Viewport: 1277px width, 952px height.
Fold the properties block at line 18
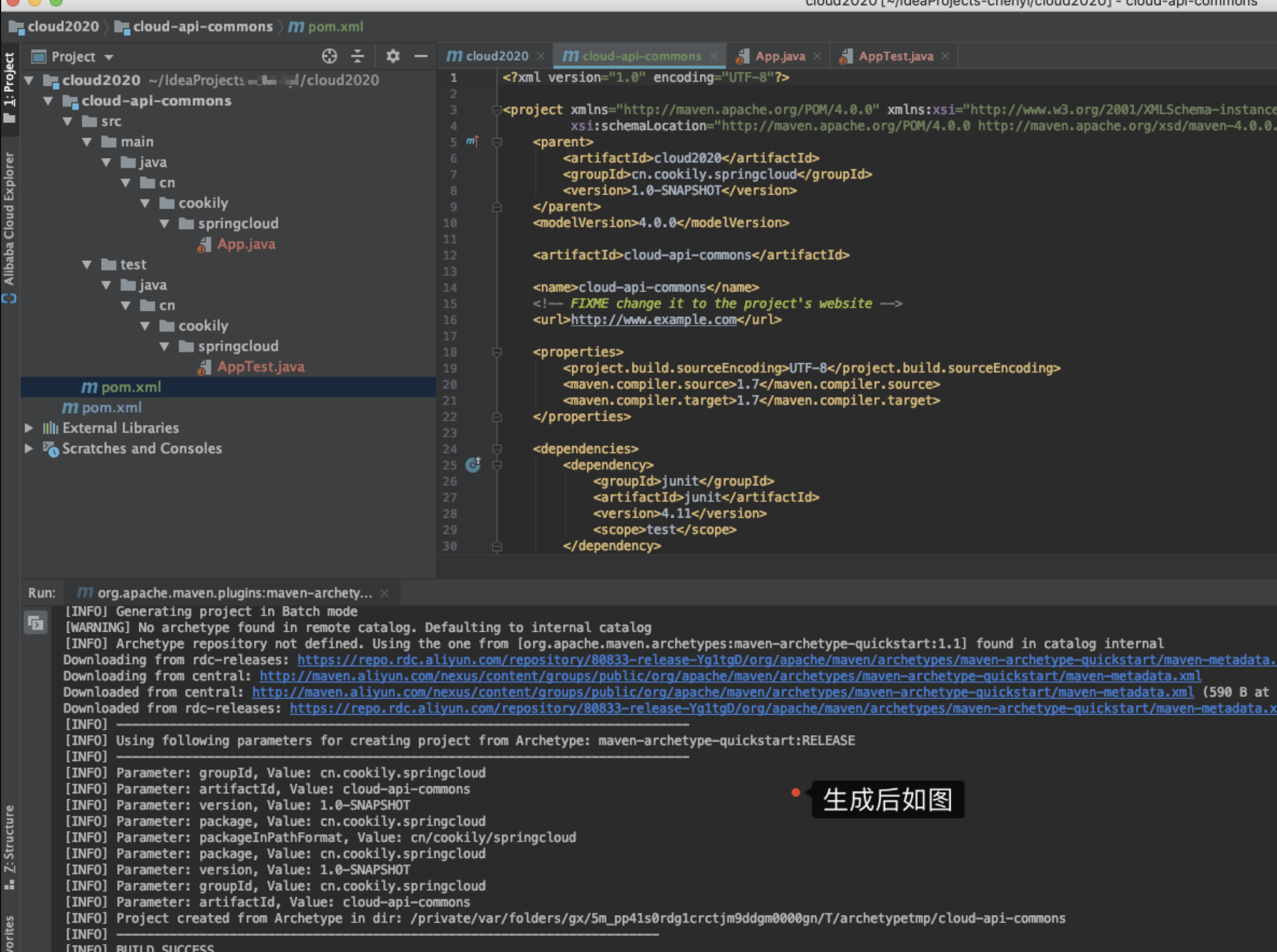point(497,352)
